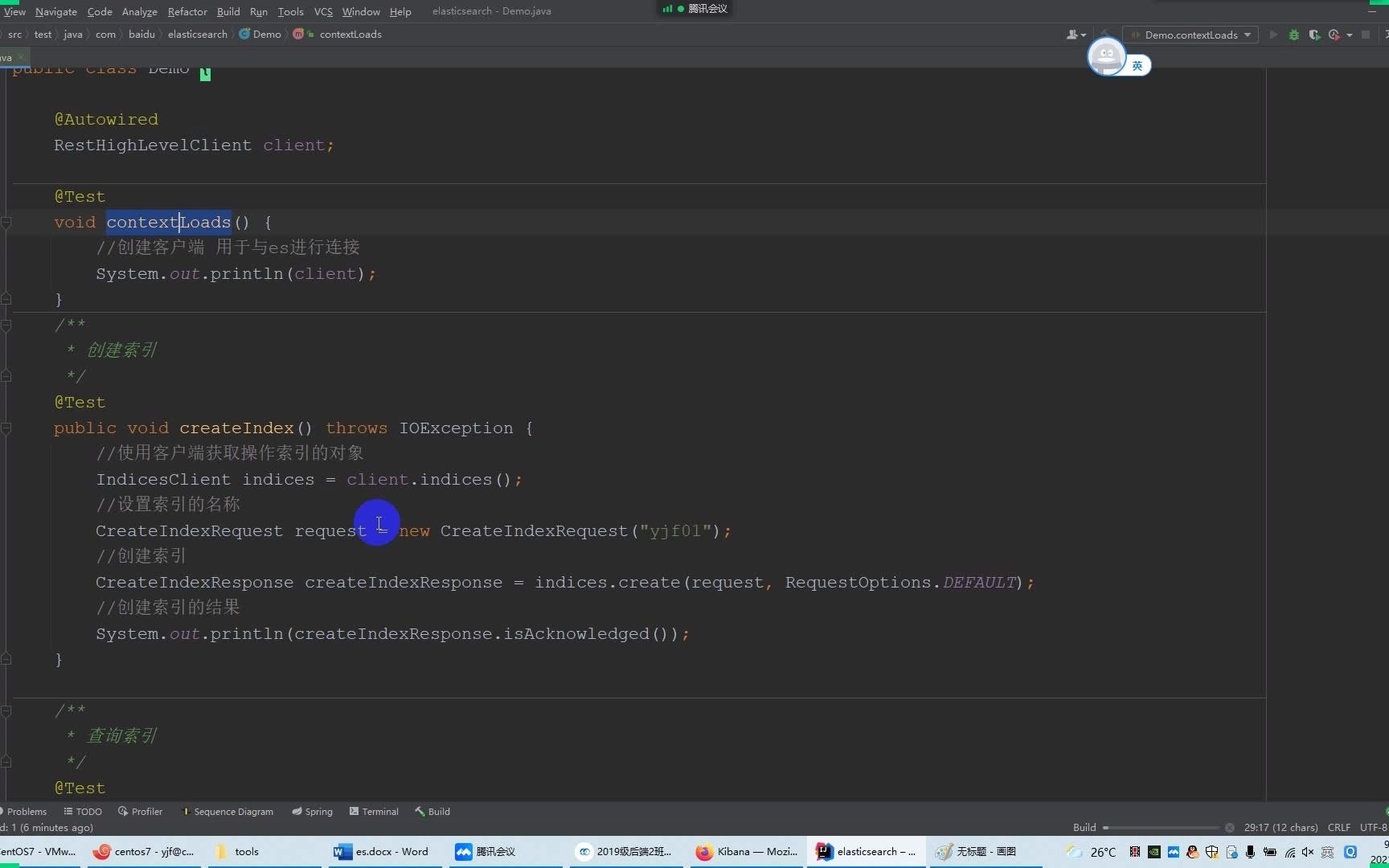Viewport: 1389px width, 868px height.
Task: Click the weather 26°C taskbar widget
Action: coord(1092,852)
